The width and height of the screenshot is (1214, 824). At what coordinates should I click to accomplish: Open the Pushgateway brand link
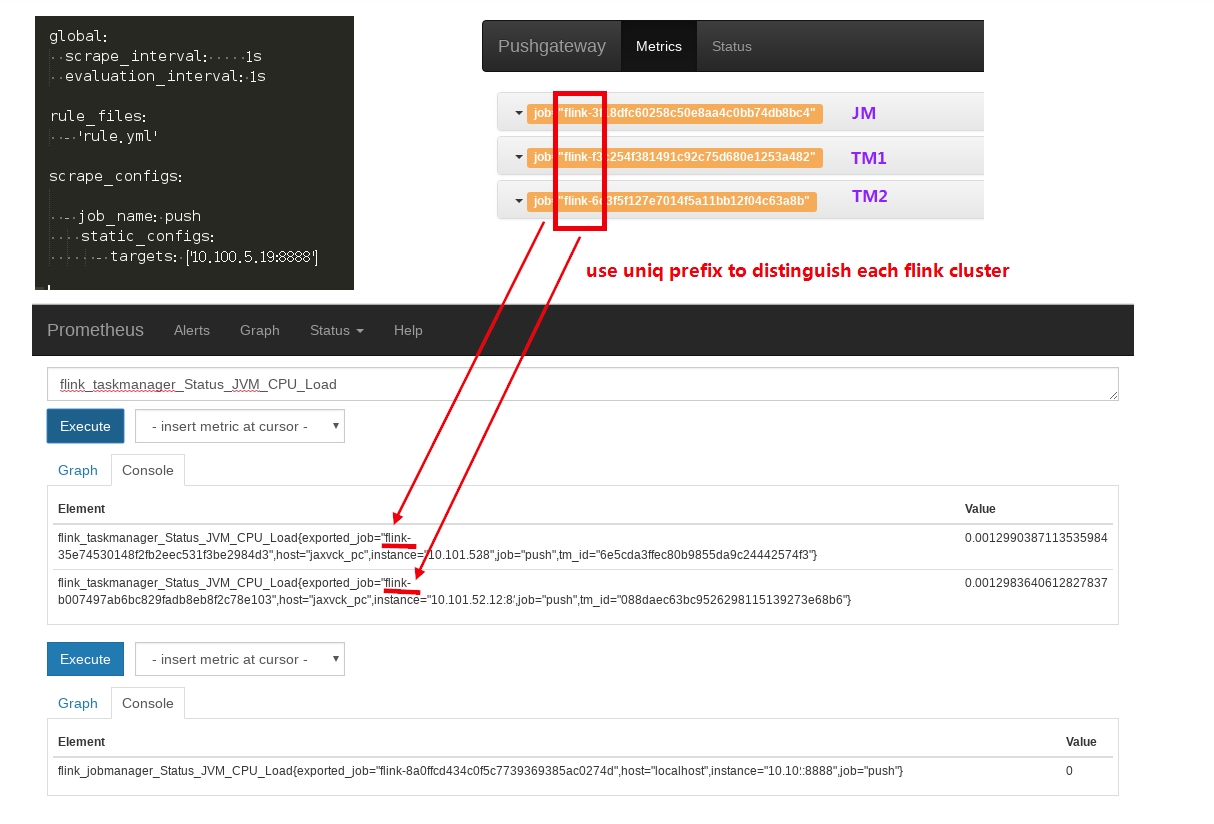click(x=552, y=46)
